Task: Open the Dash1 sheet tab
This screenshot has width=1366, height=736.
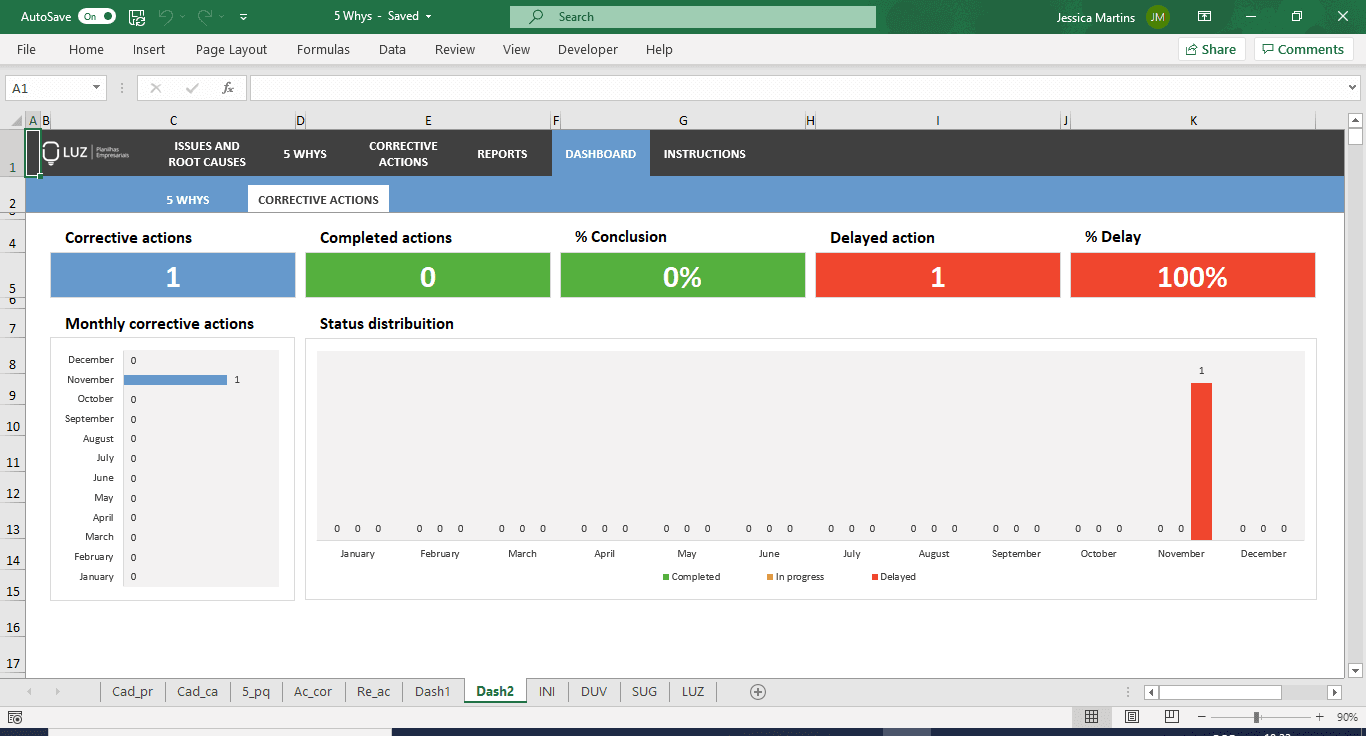Action: (x=433, y=691)
